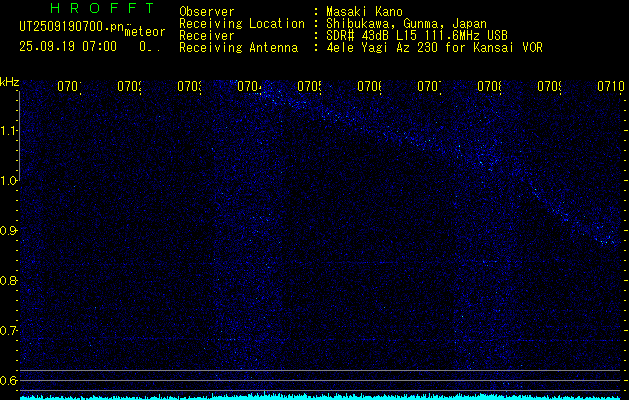Click the kHz axis unit label
This screenshot has width=629, height=400.
click(9, 82)
